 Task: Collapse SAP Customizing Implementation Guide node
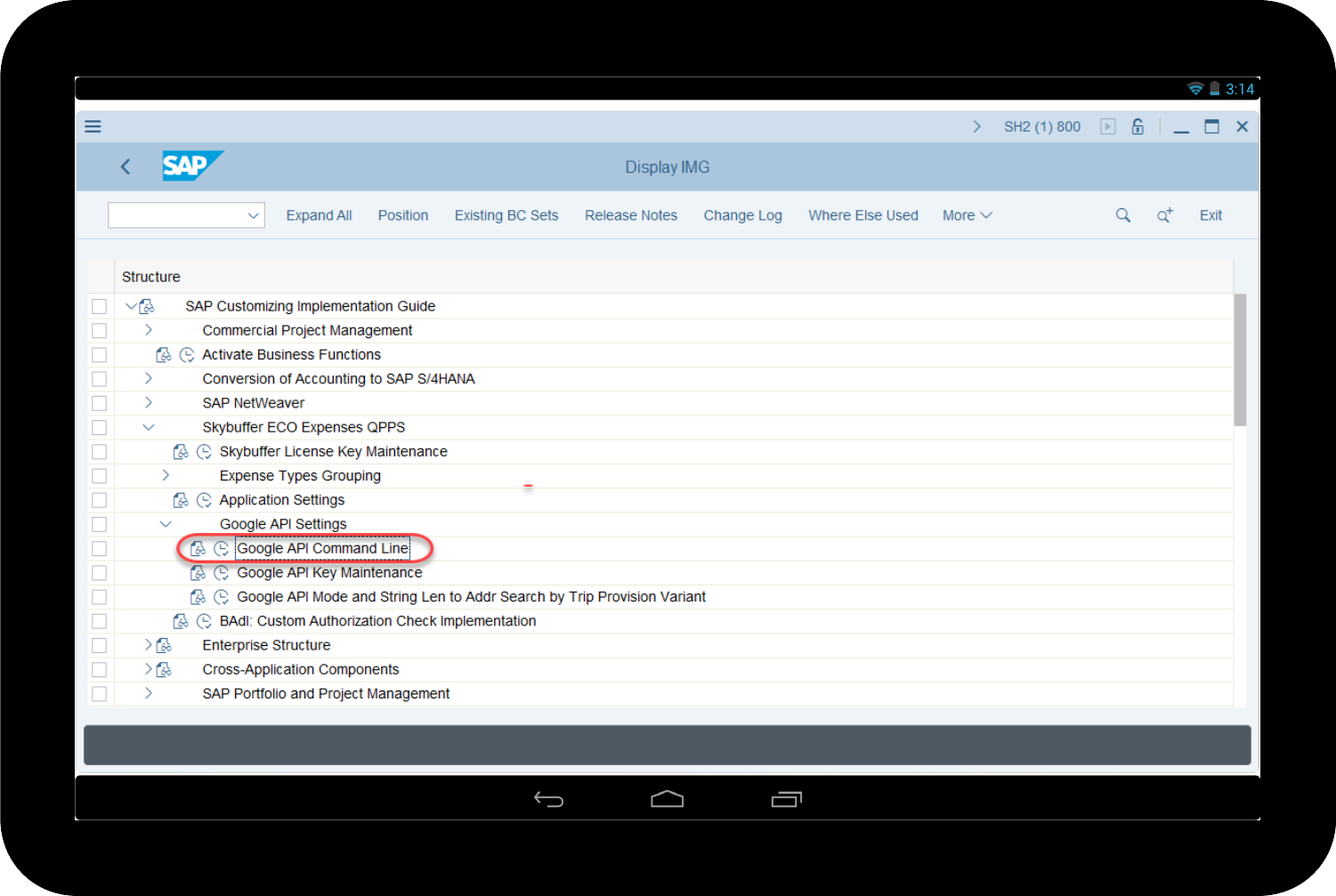tap(132, 306)
